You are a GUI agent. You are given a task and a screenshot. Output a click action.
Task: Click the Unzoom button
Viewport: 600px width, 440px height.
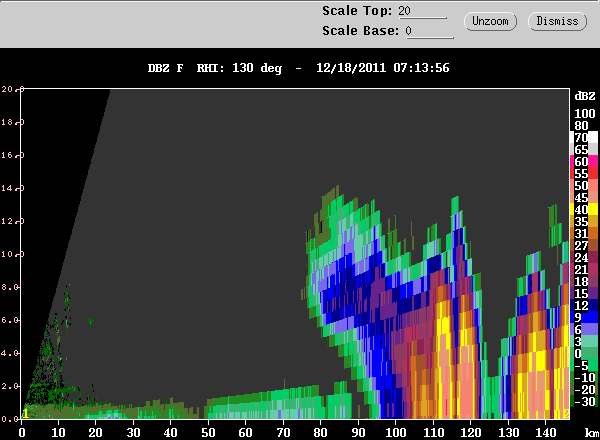490,21
